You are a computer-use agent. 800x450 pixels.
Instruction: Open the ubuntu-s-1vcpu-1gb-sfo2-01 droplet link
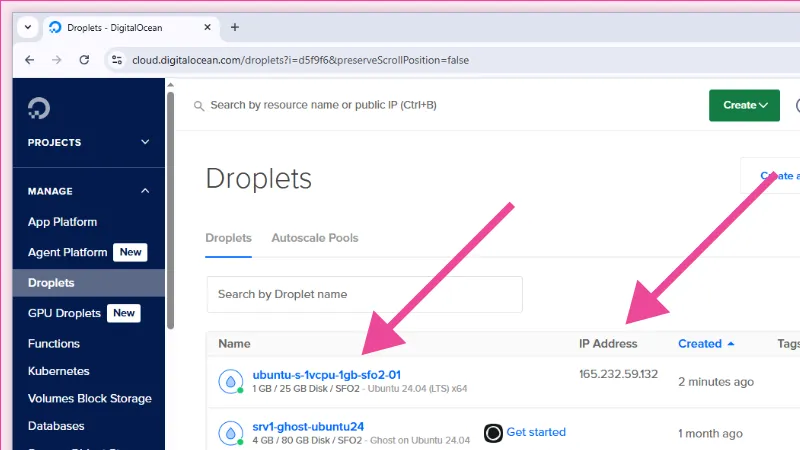coord(327,375)
